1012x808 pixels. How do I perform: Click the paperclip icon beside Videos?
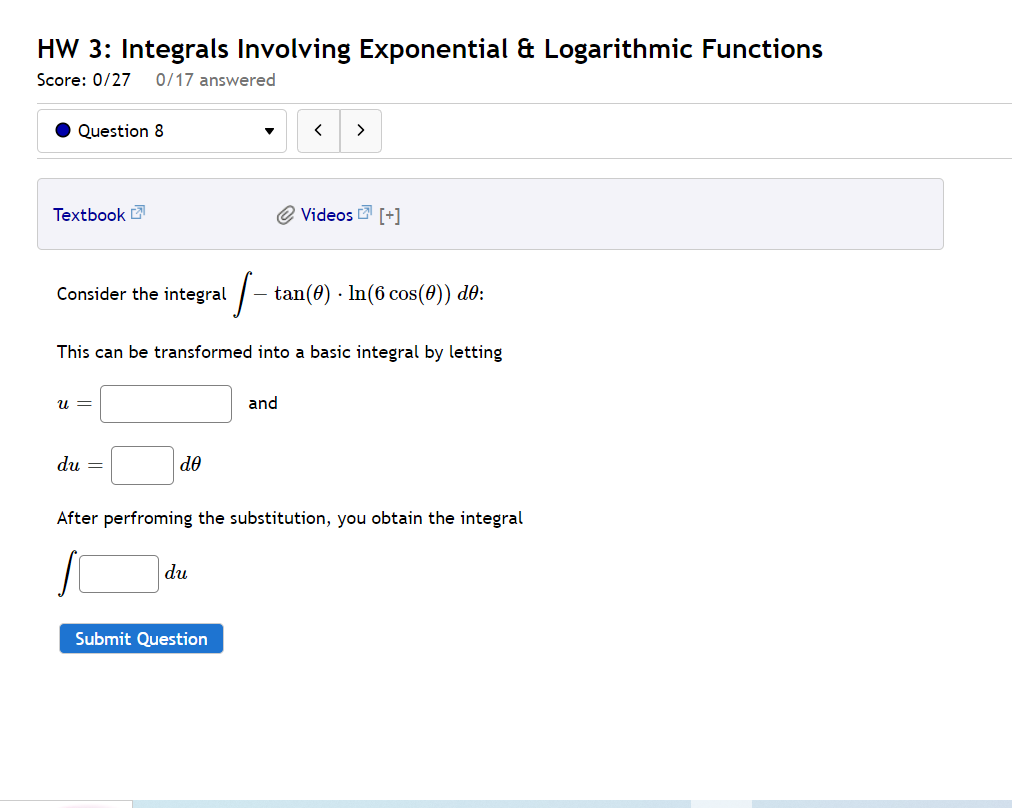pyautogui.click(x=288, y=214)
